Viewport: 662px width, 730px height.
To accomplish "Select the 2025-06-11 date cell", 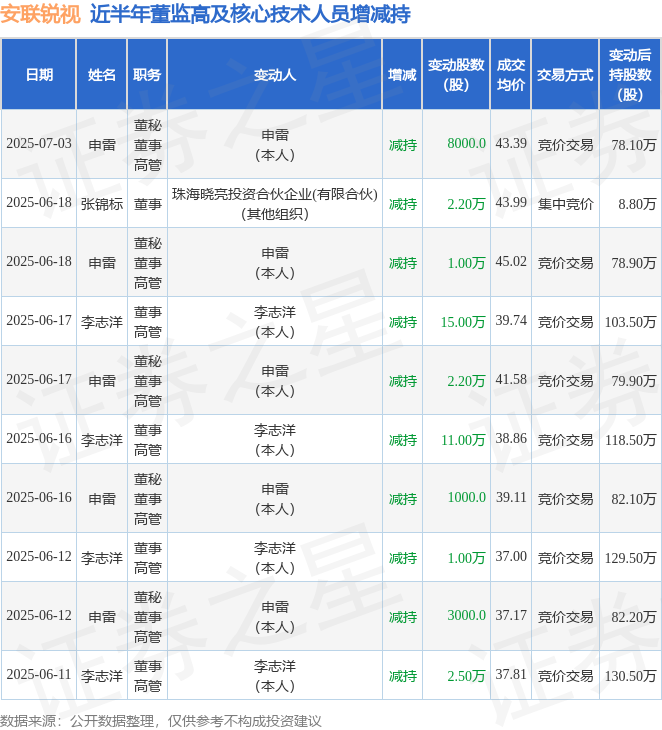I will point(39,676).
